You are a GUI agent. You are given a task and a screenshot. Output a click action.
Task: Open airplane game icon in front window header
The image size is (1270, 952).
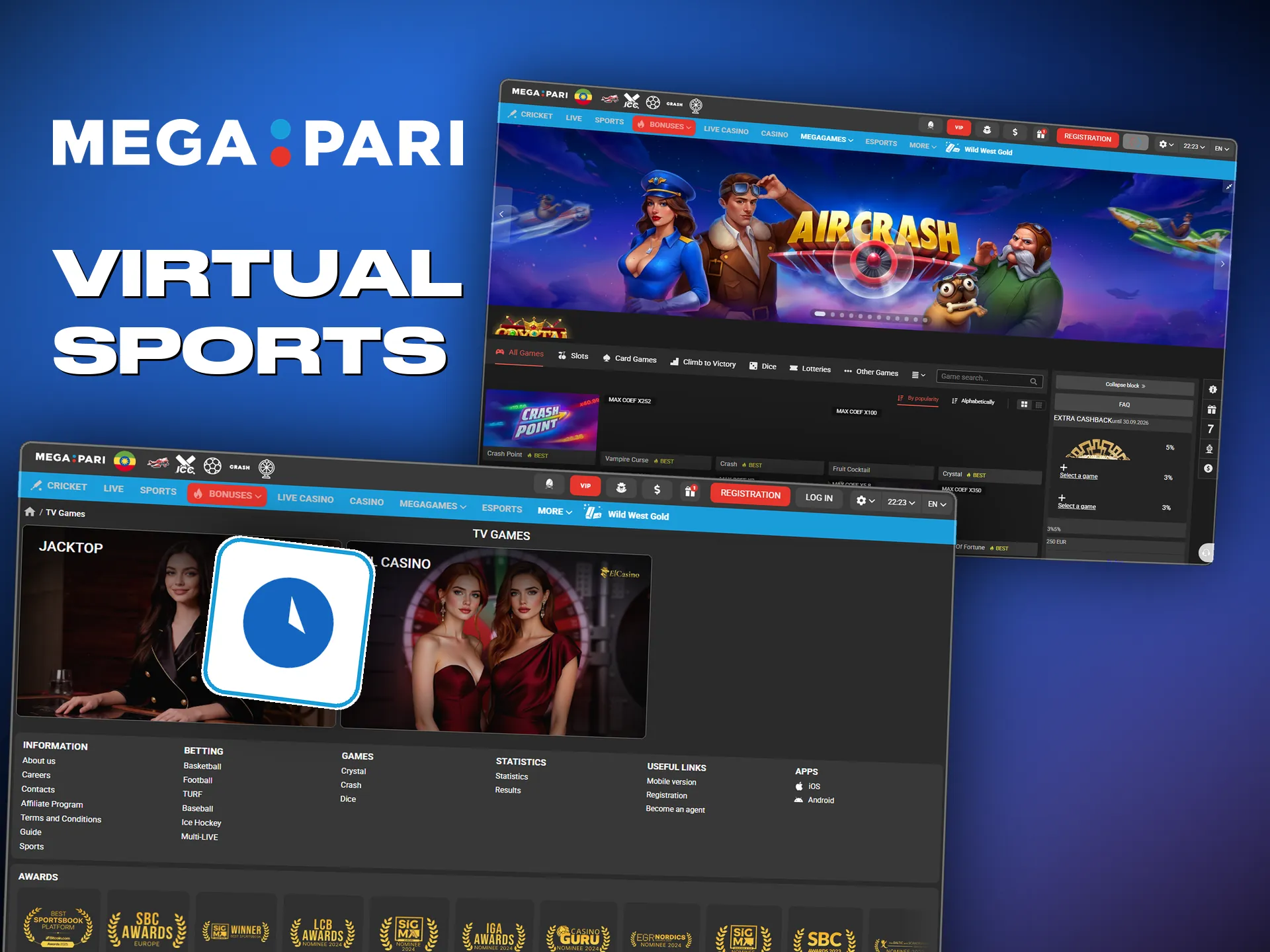(x=158, y=463)
